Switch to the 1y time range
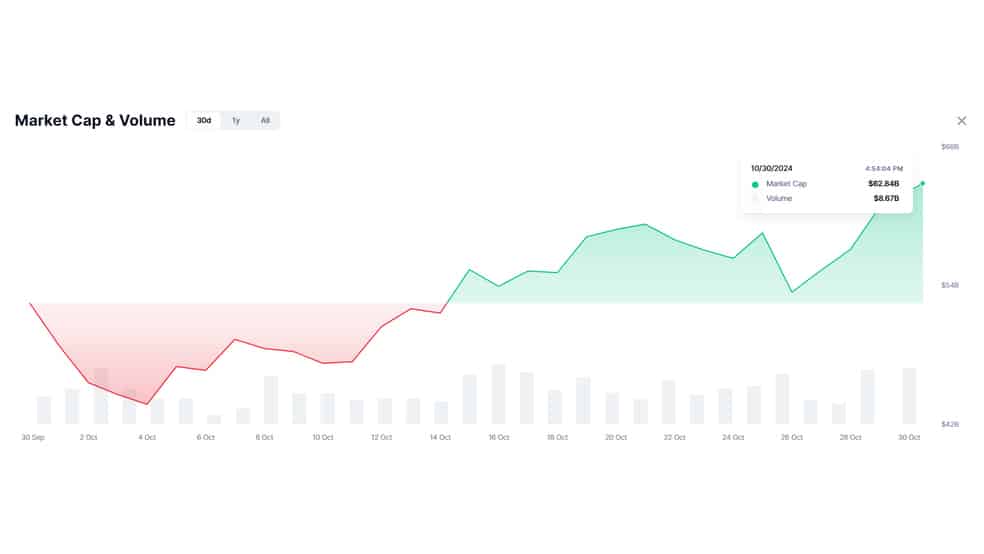Image resolution: width=984 pixels, height=554 pixels. click(236, 120)
